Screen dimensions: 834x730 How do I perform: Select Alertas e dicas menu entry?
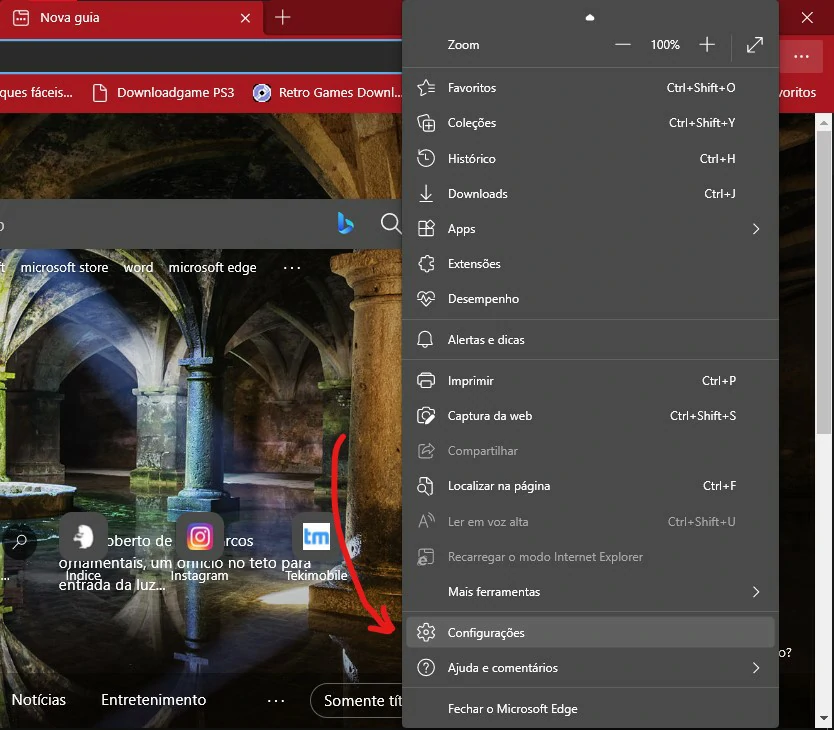tap(590, 339)
